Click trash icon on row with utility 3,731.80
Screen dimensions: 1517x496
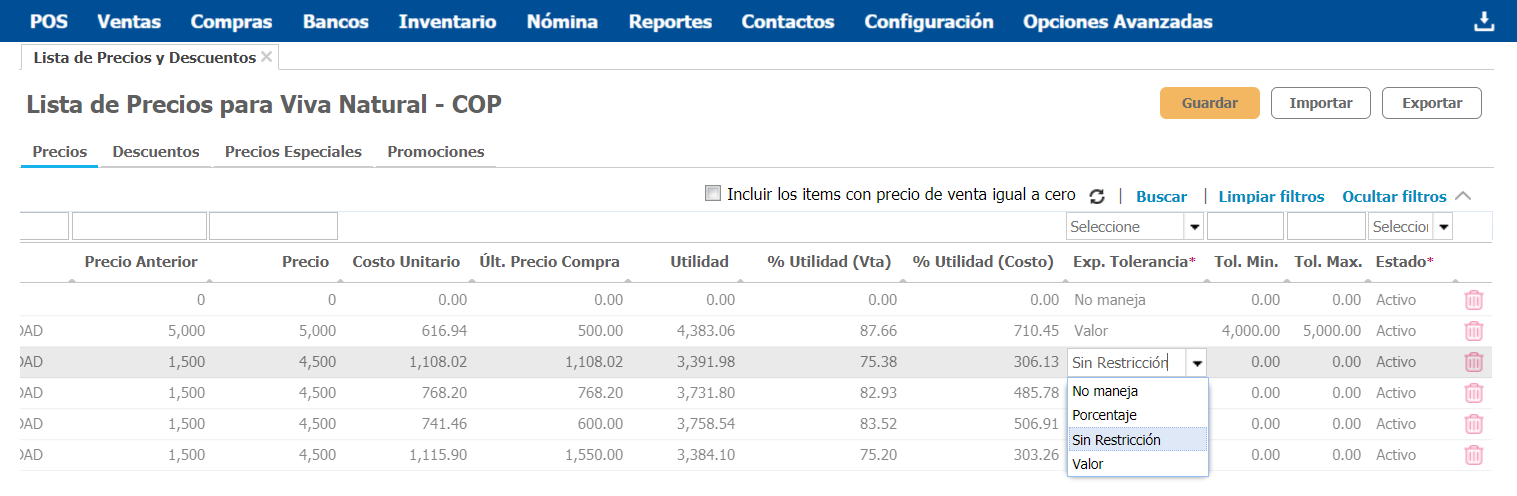point(1473,393)
